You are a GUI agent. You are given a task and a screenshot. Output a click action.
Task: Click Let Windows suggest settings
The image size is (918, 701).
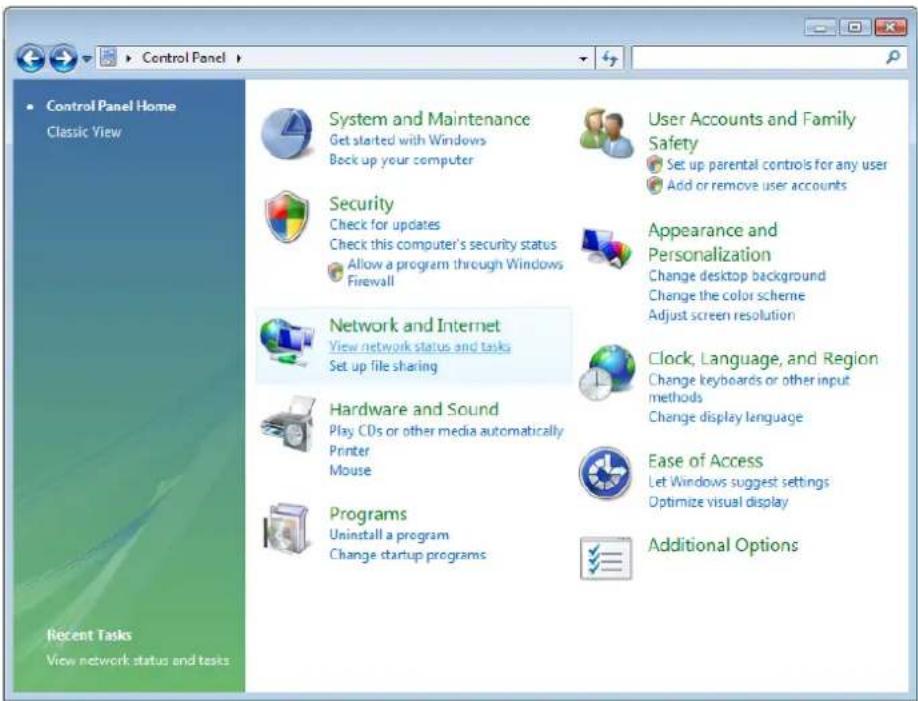point(738,482)
